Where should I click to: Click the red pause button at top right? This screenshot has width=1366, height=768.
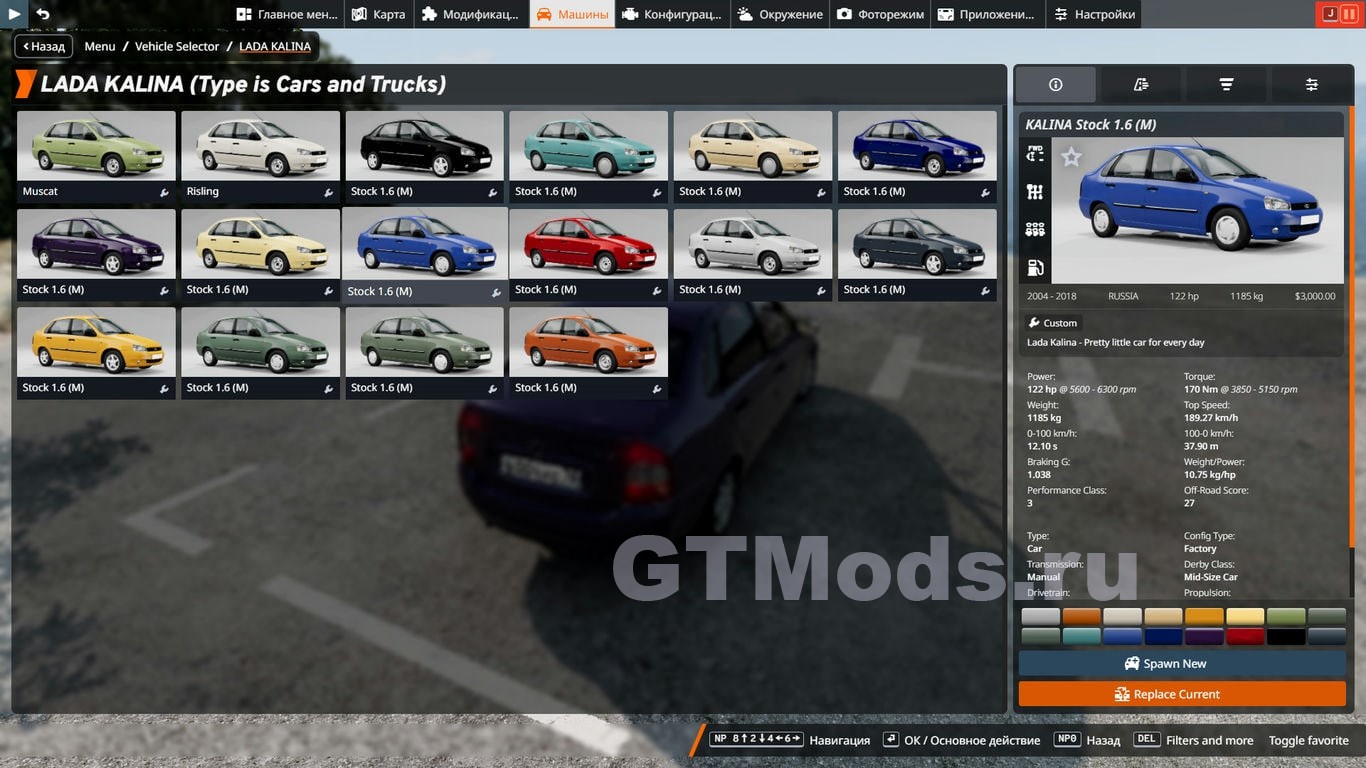(1349, 14)
